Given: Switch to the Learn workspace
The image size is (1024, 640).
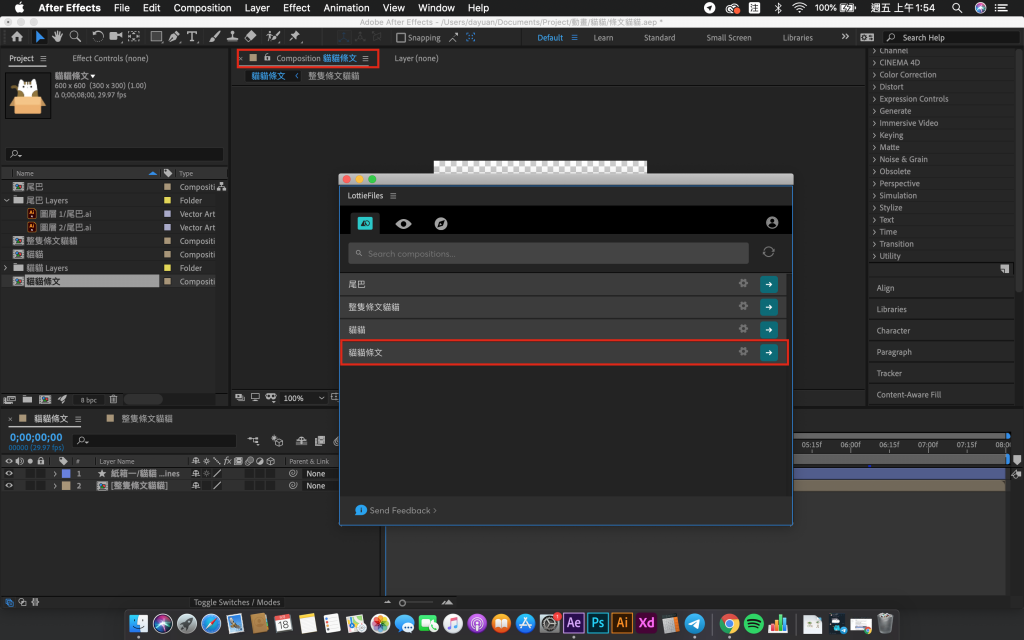Looking at the screenshot, I should coord(603,38).
